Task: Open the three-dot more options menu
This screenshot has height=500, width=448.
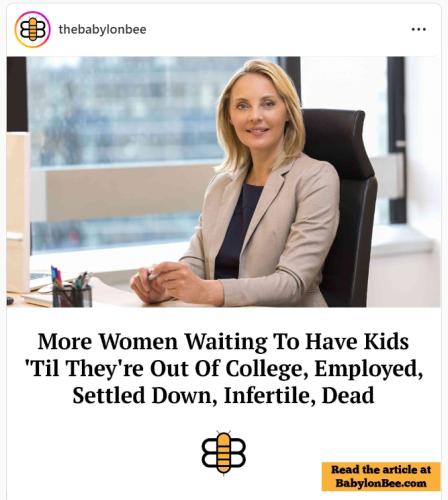Action: tap(419, 29)
